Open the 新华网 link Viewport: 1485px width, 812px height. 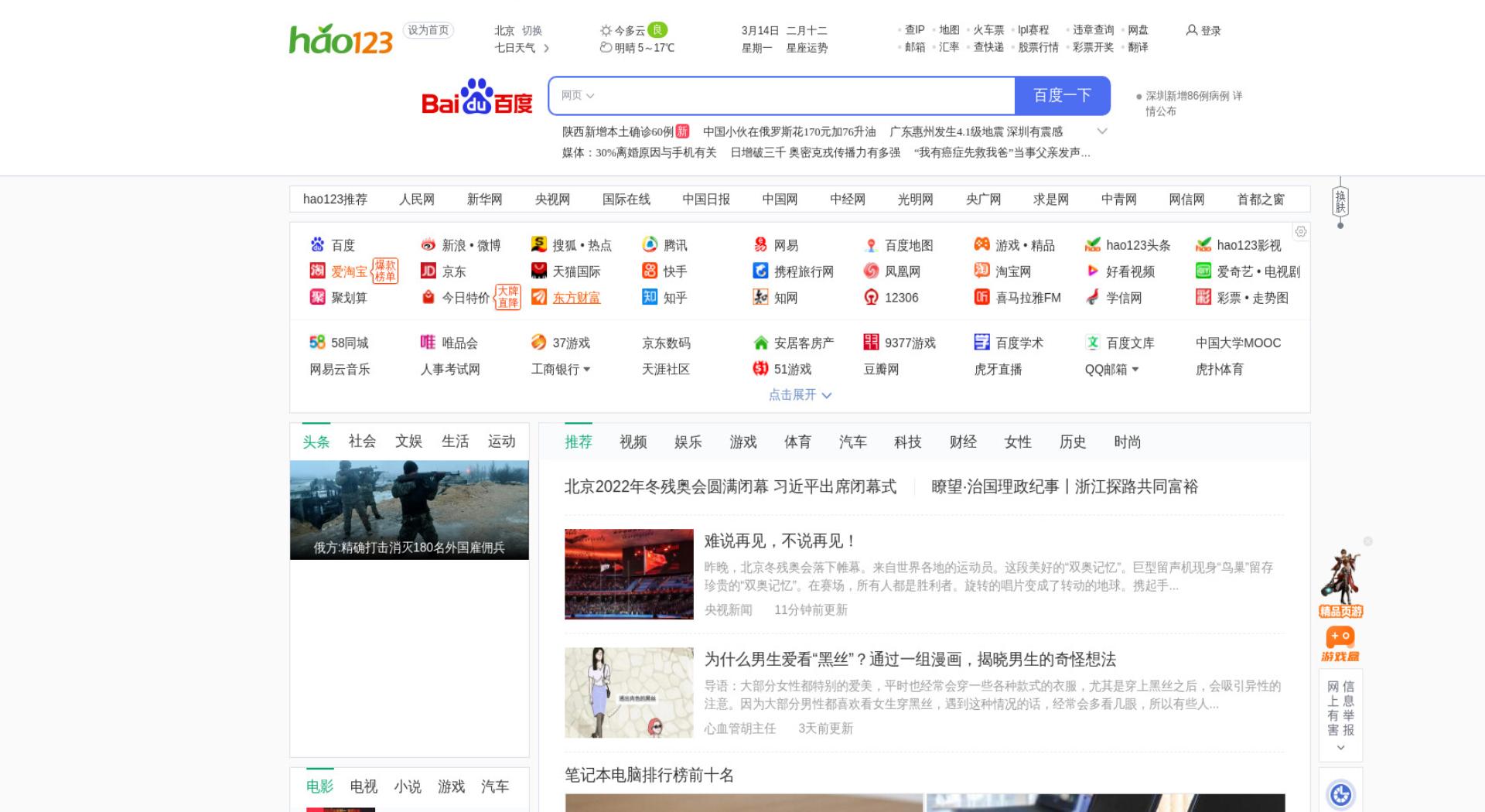point(484,199)
